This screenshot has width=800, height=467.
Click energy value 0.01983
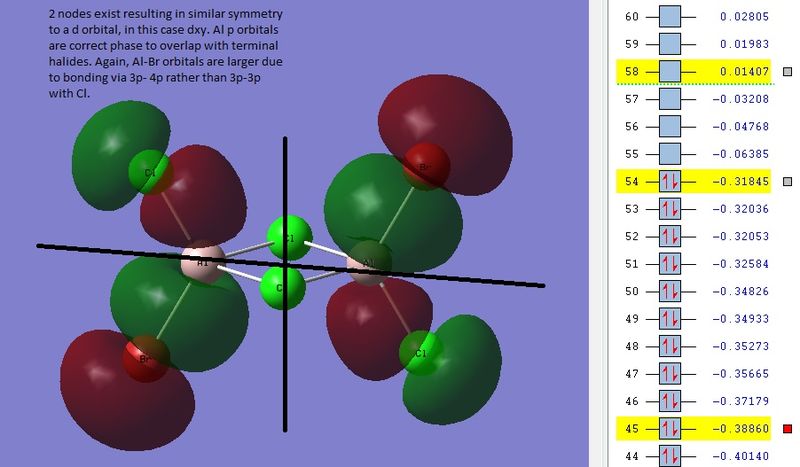(x=744, y=44)
